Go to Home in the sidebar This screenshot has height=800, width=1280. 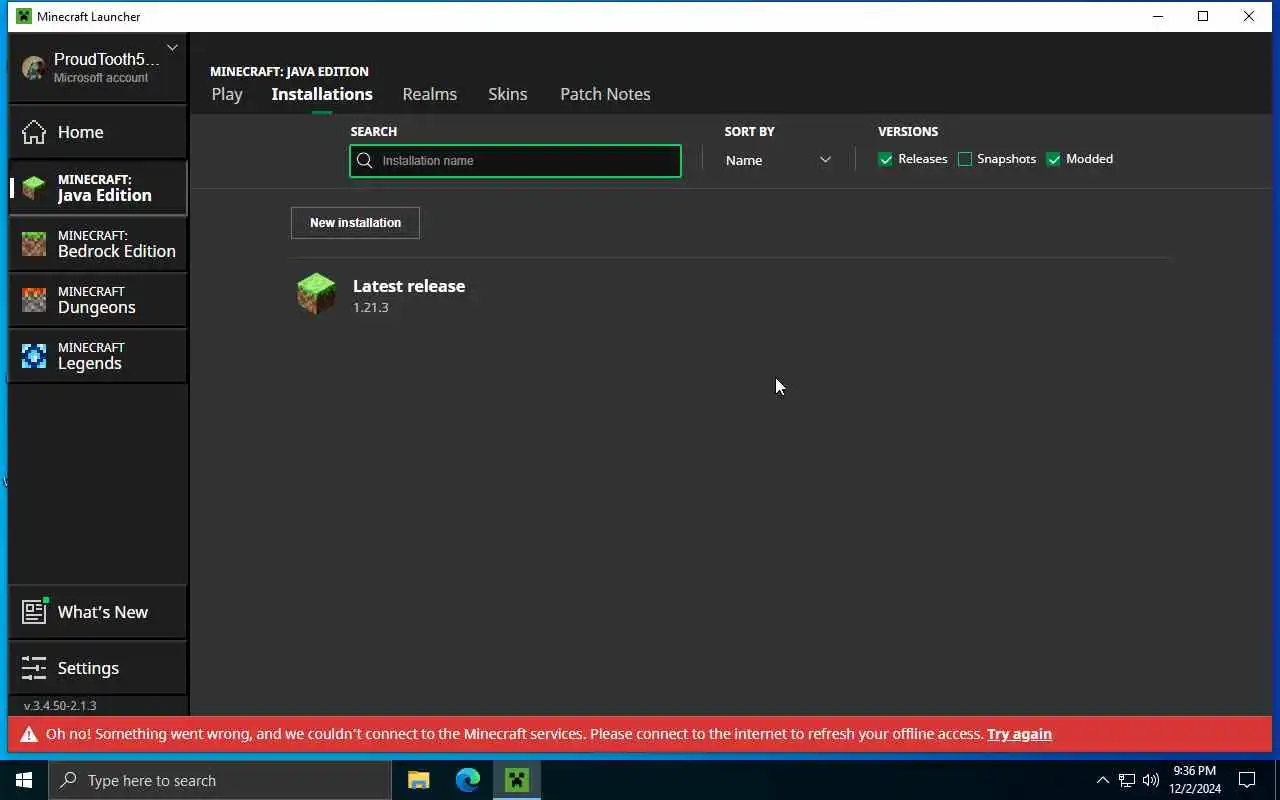tap(97, 132)
